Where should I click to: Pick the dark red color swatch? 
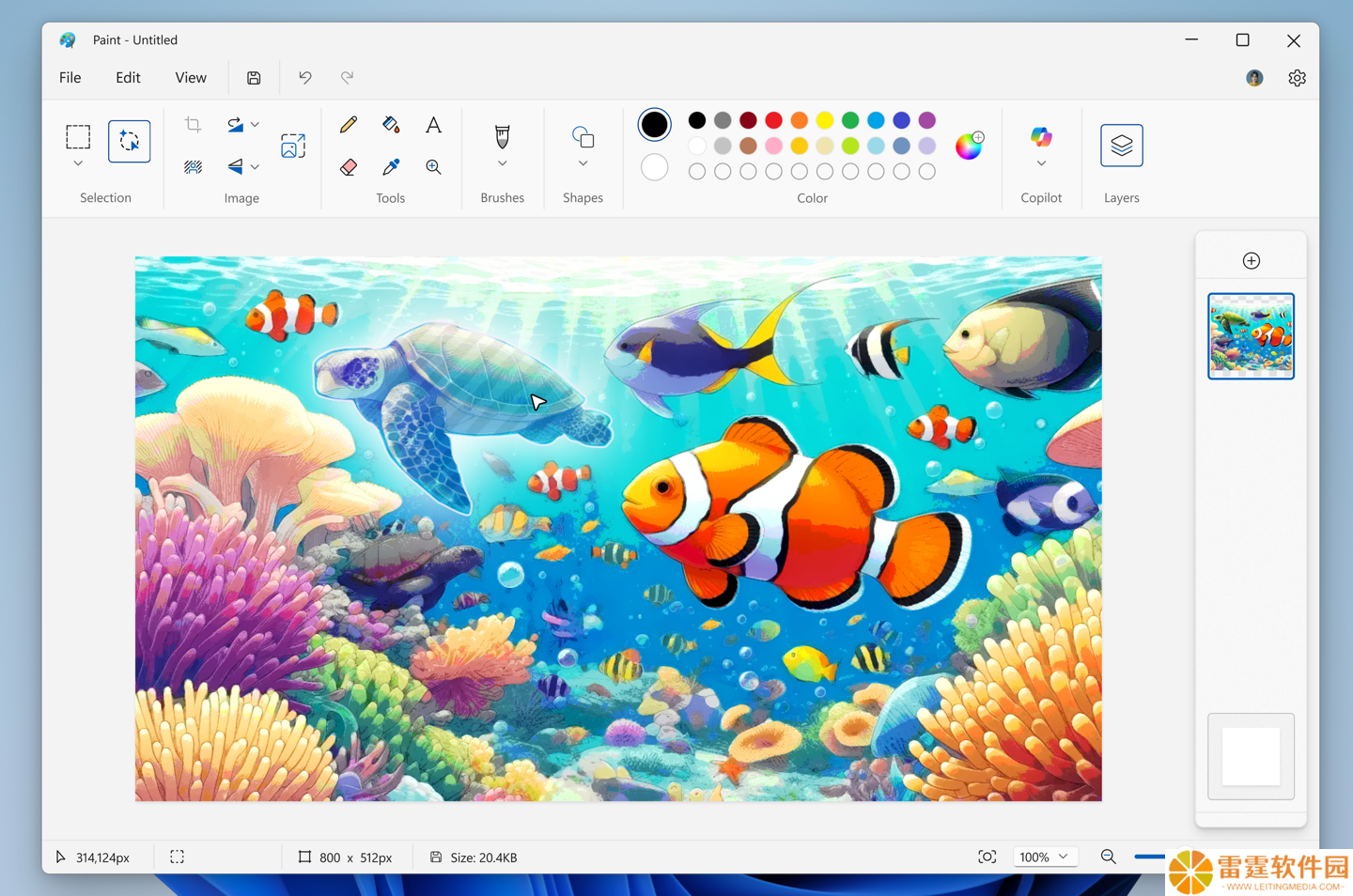(x=748, y=120)
